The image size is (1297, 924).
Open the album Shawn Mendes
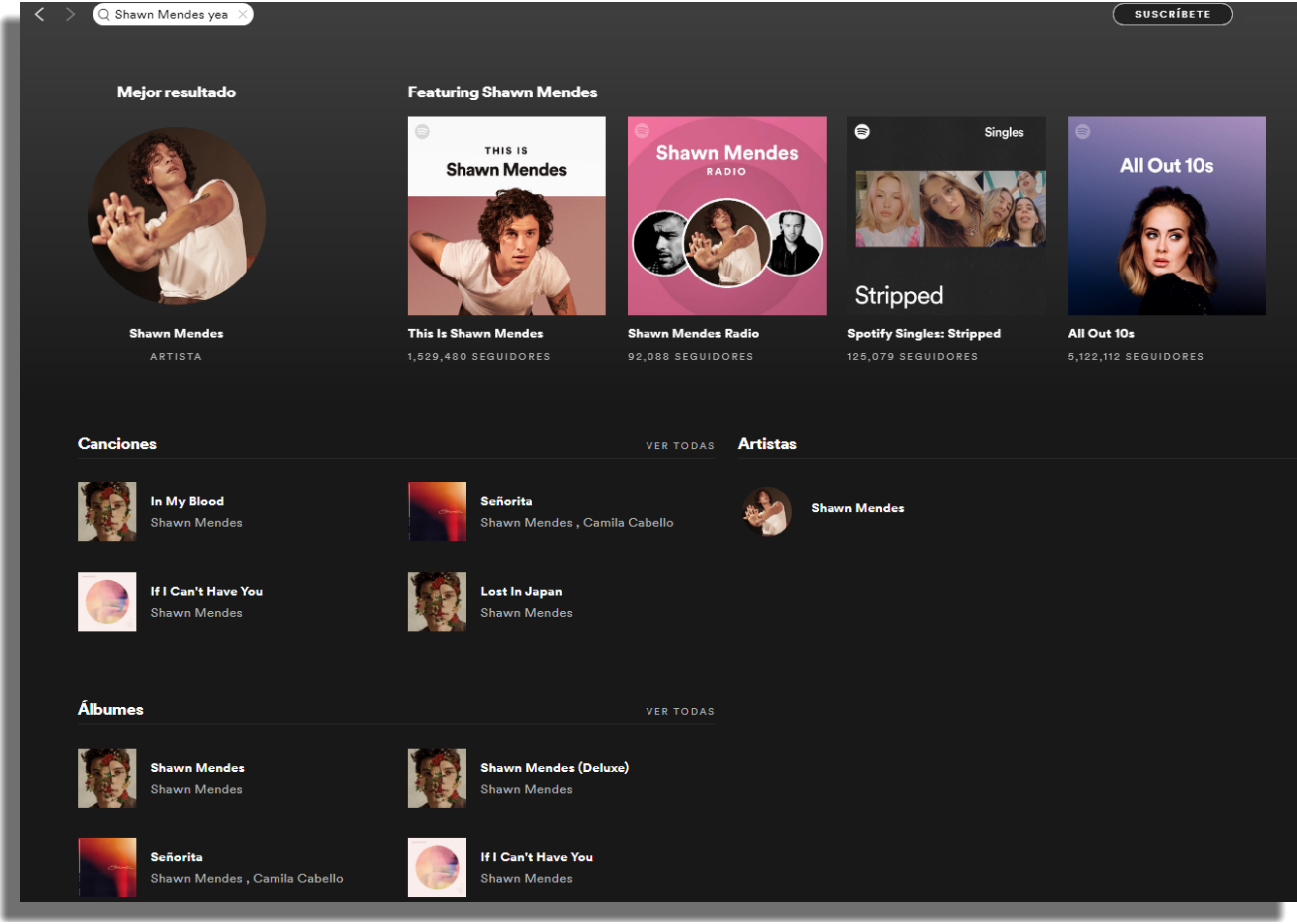coord(197,768)
